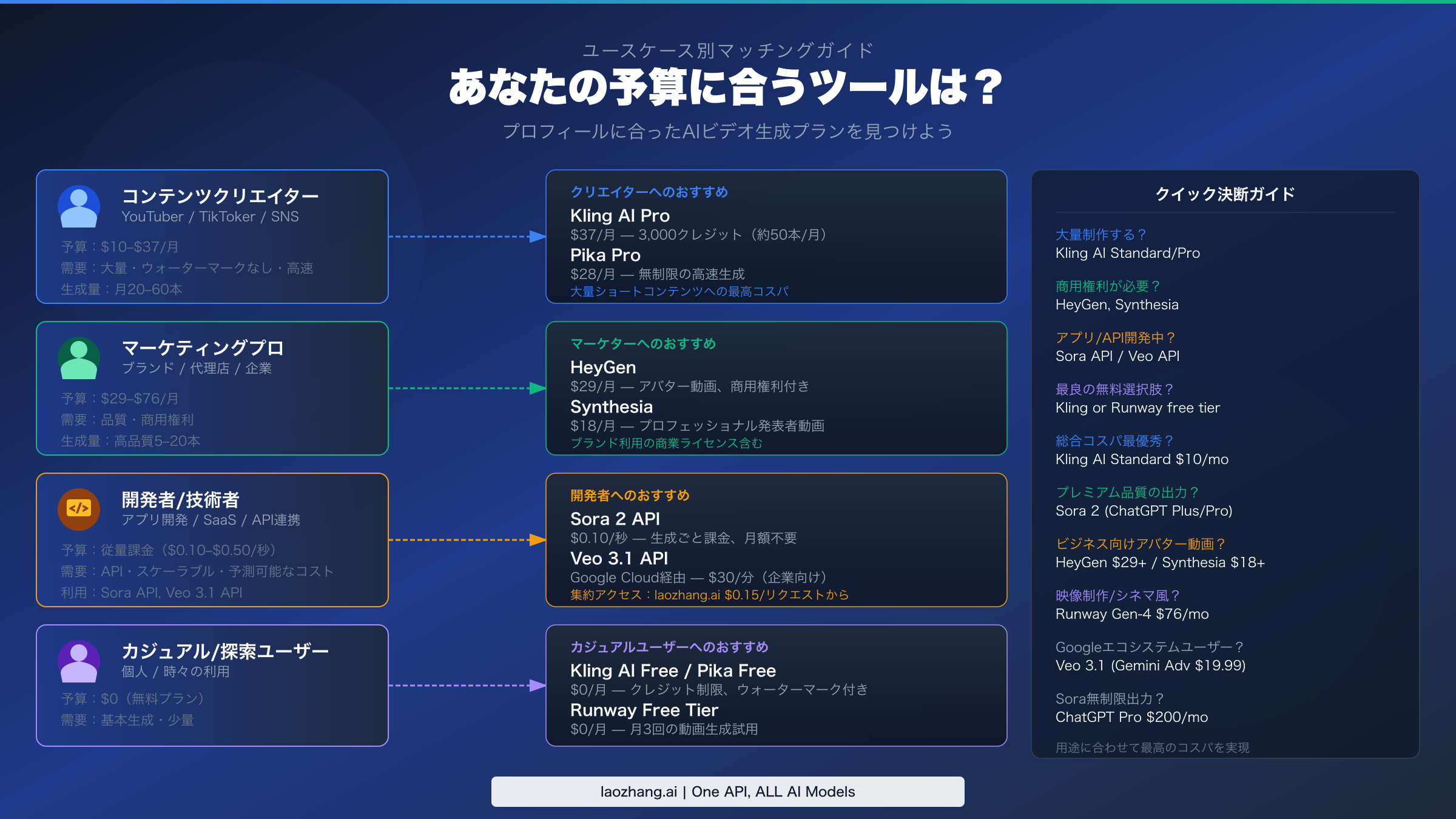Select the 大量制作する？ guide question
This screenshot has width=1456, height=819.
(x=1100, y=235)
